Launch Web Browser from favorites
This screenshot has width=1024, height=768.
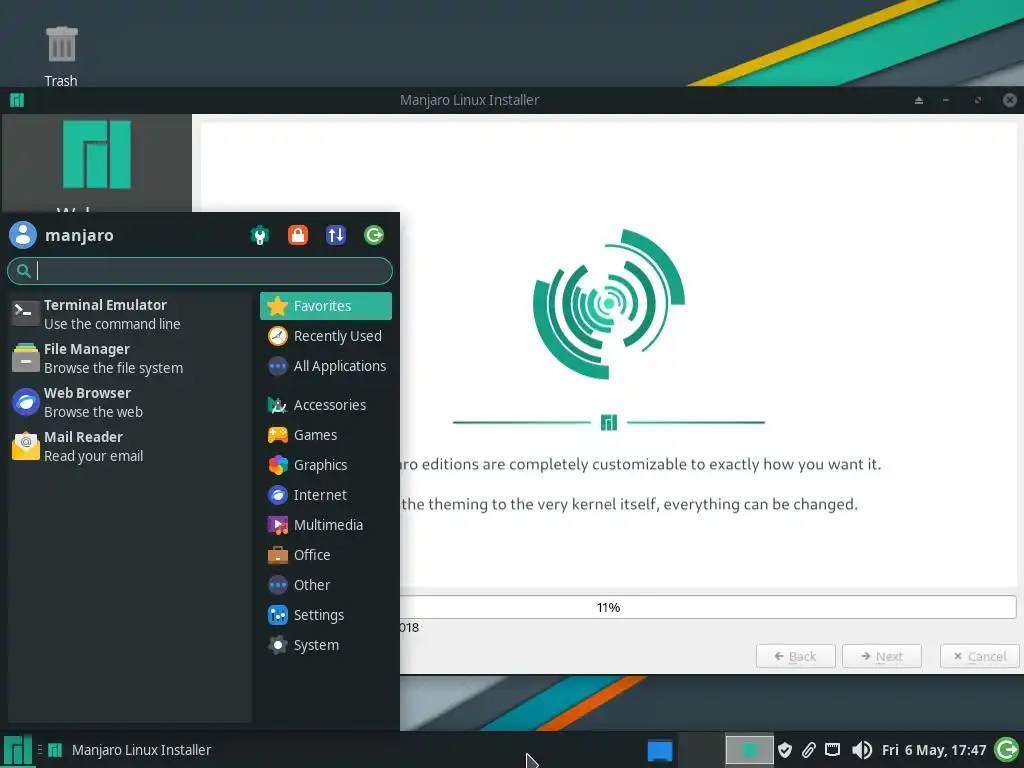pos(131,402)
